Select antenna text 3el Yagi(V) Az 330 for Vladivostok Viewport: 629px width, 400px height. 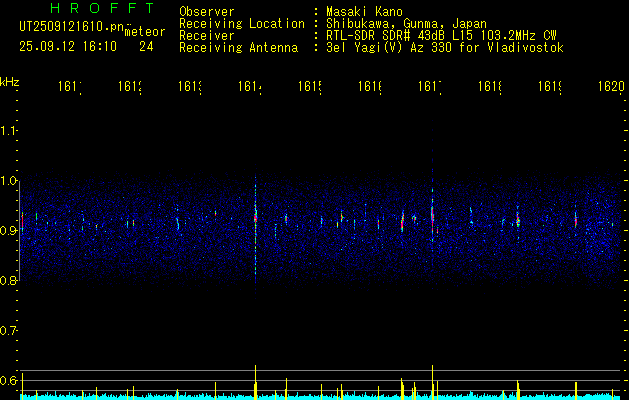[444, 48]
